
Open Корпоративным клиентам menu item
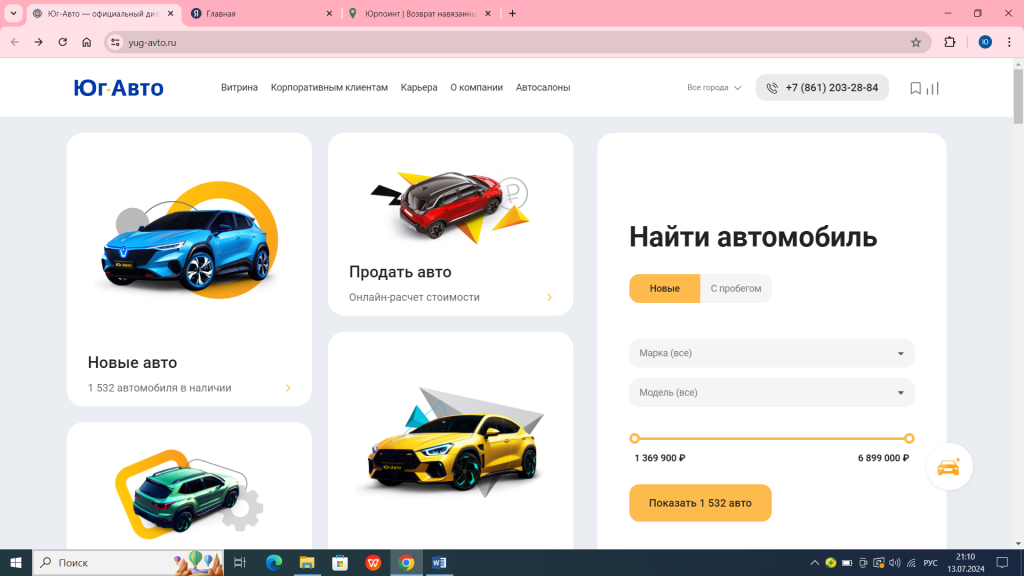tap(329, 88)
